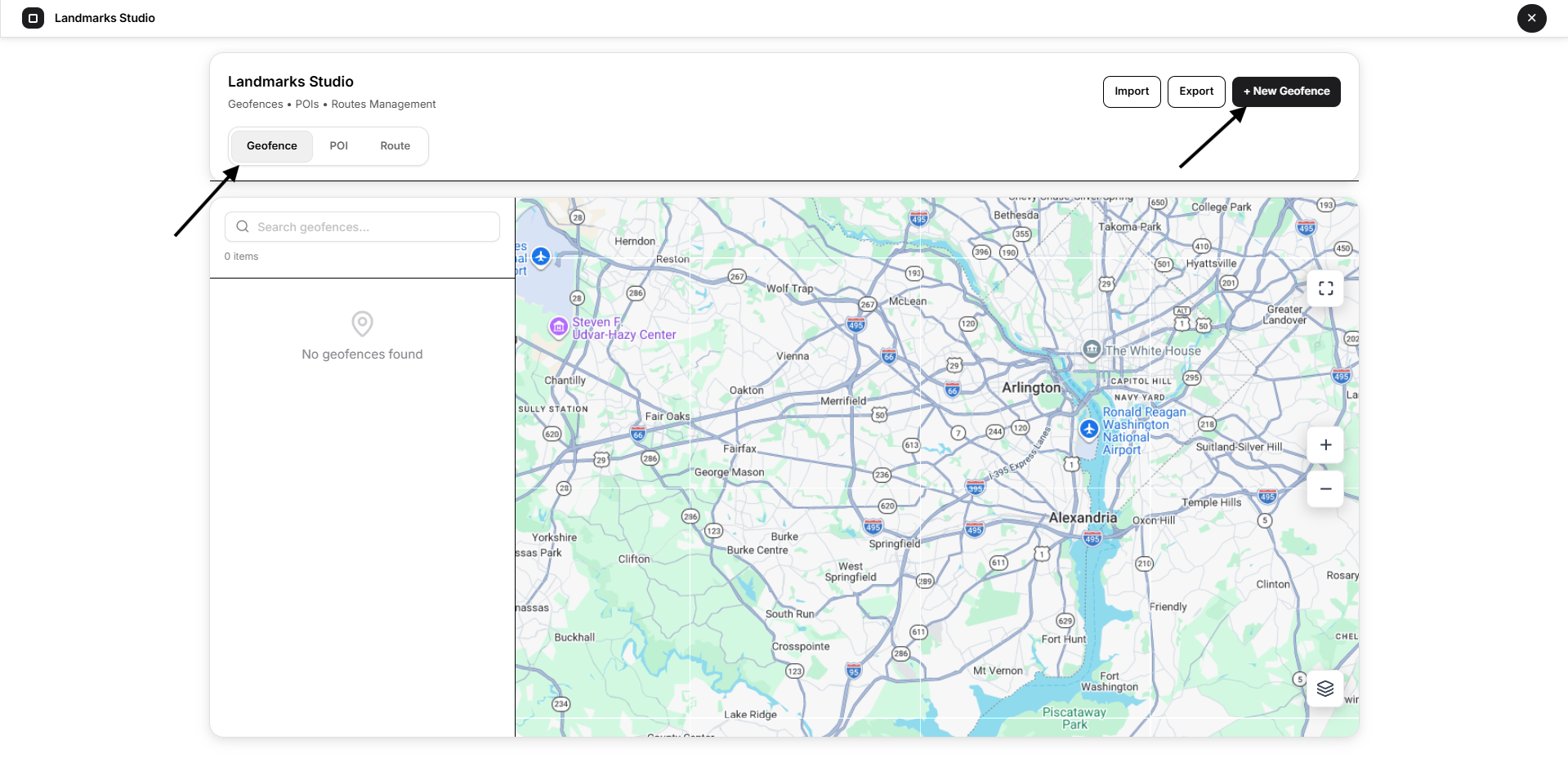Click the Landmarks Studio app logo icon
This screenshot has height=758, width=1568.
(33, 18)
